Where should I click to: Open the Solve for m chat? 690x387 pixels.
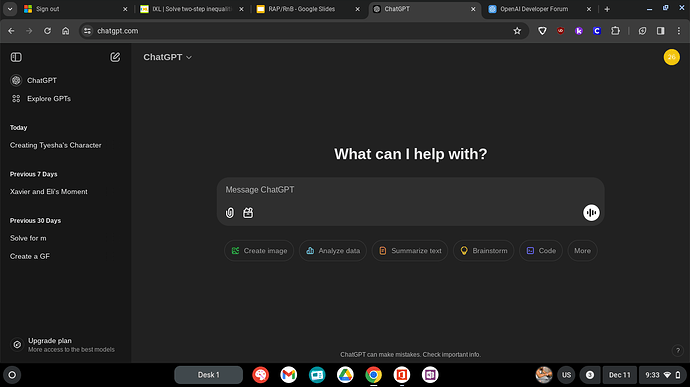click(x=28, y=238)
